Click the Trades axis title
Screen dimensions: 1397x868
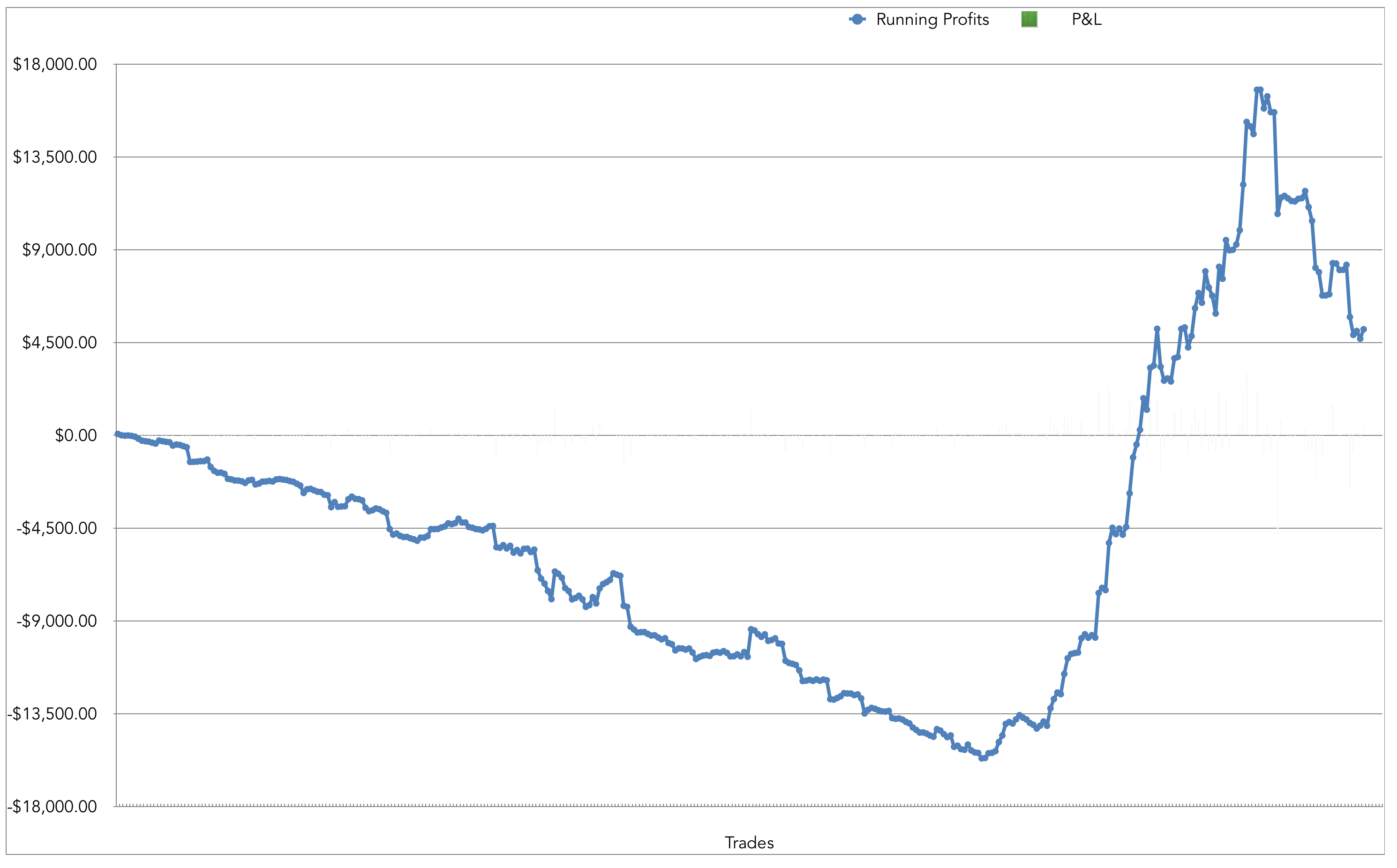pyautogui.click(x=749, y=843)
